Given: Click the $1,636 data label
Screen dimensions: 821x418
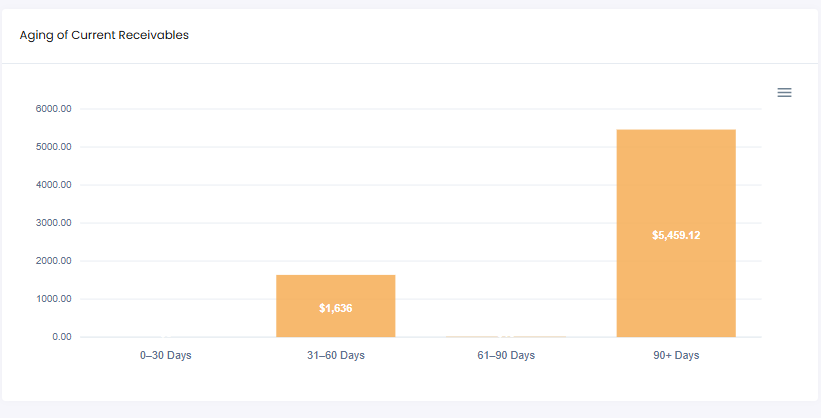Looking at the screenshot, I should pyautogui.click(x=335, y=308).
